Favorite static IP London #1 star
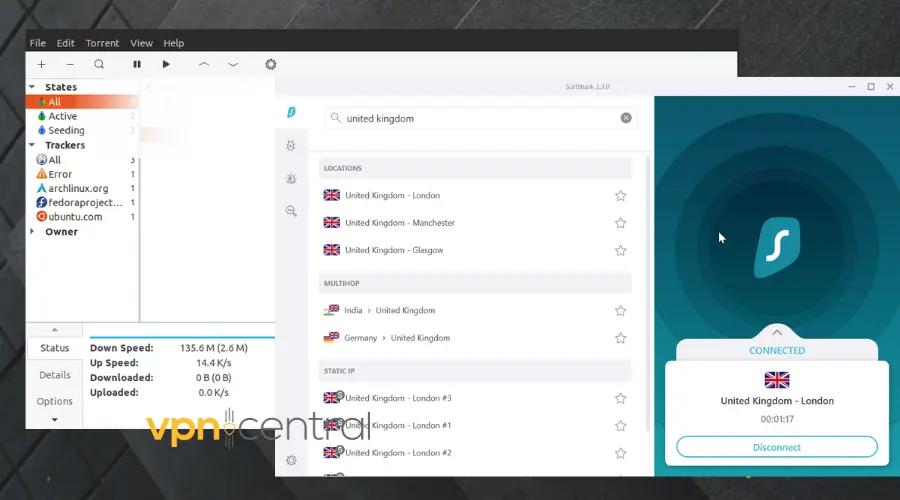Screen dimensions: 900x500 pyautogui.click(x=620, y=426)
